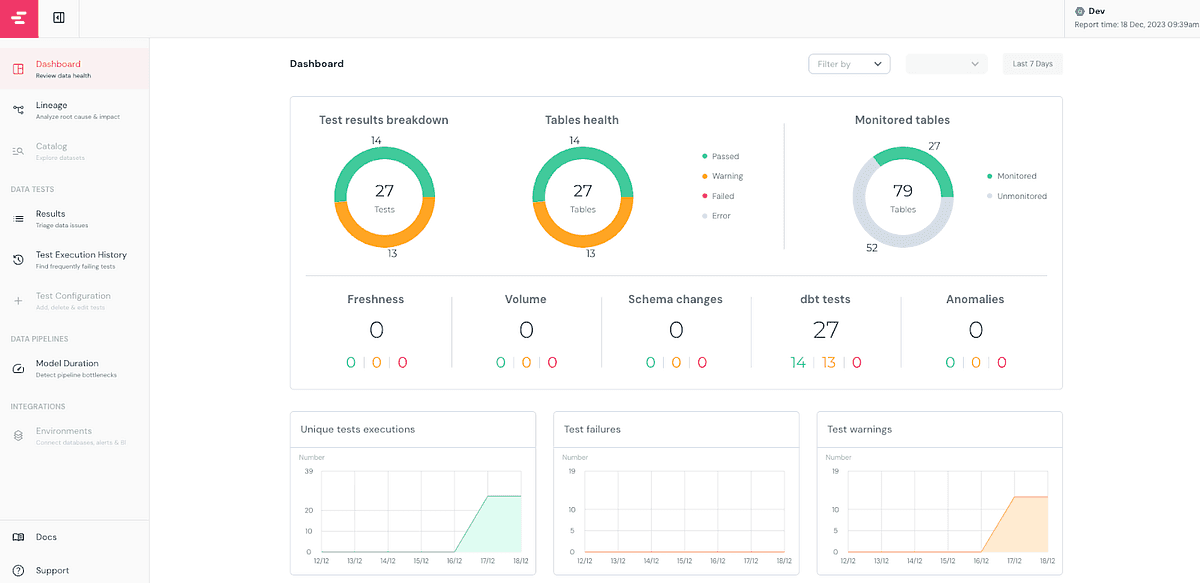Open Model Duration page

click(x=75, y=369)
